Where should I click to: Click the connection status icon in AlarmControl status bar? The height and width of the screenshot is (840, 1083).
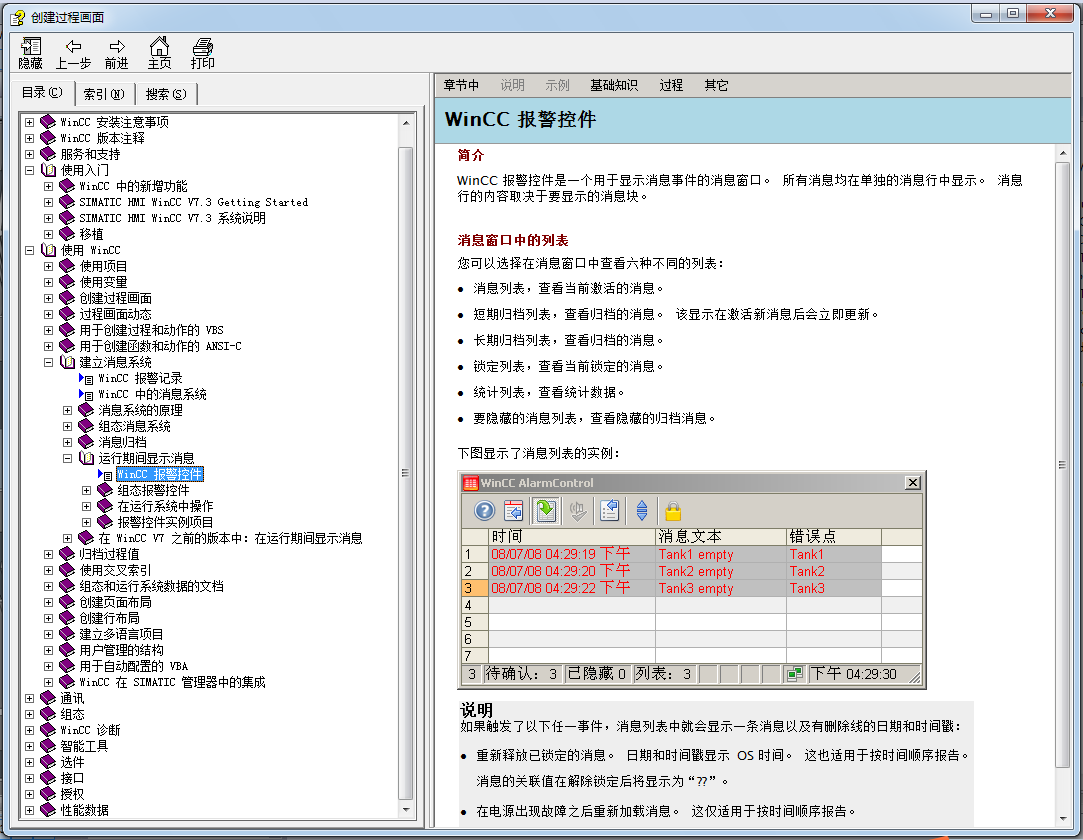point(794,674)
